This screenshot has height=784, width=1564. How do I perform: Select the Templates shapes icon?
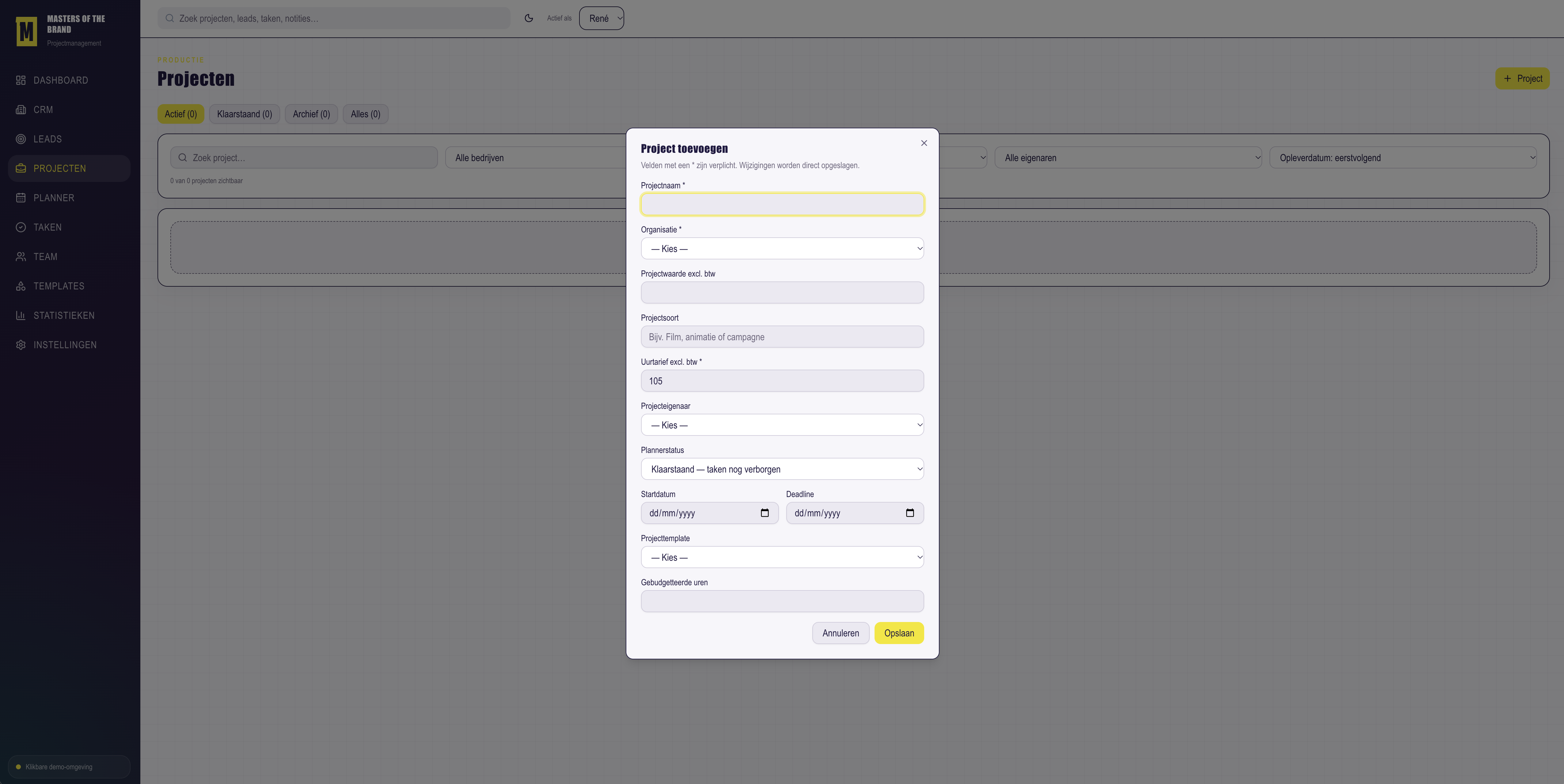point(21,286)
